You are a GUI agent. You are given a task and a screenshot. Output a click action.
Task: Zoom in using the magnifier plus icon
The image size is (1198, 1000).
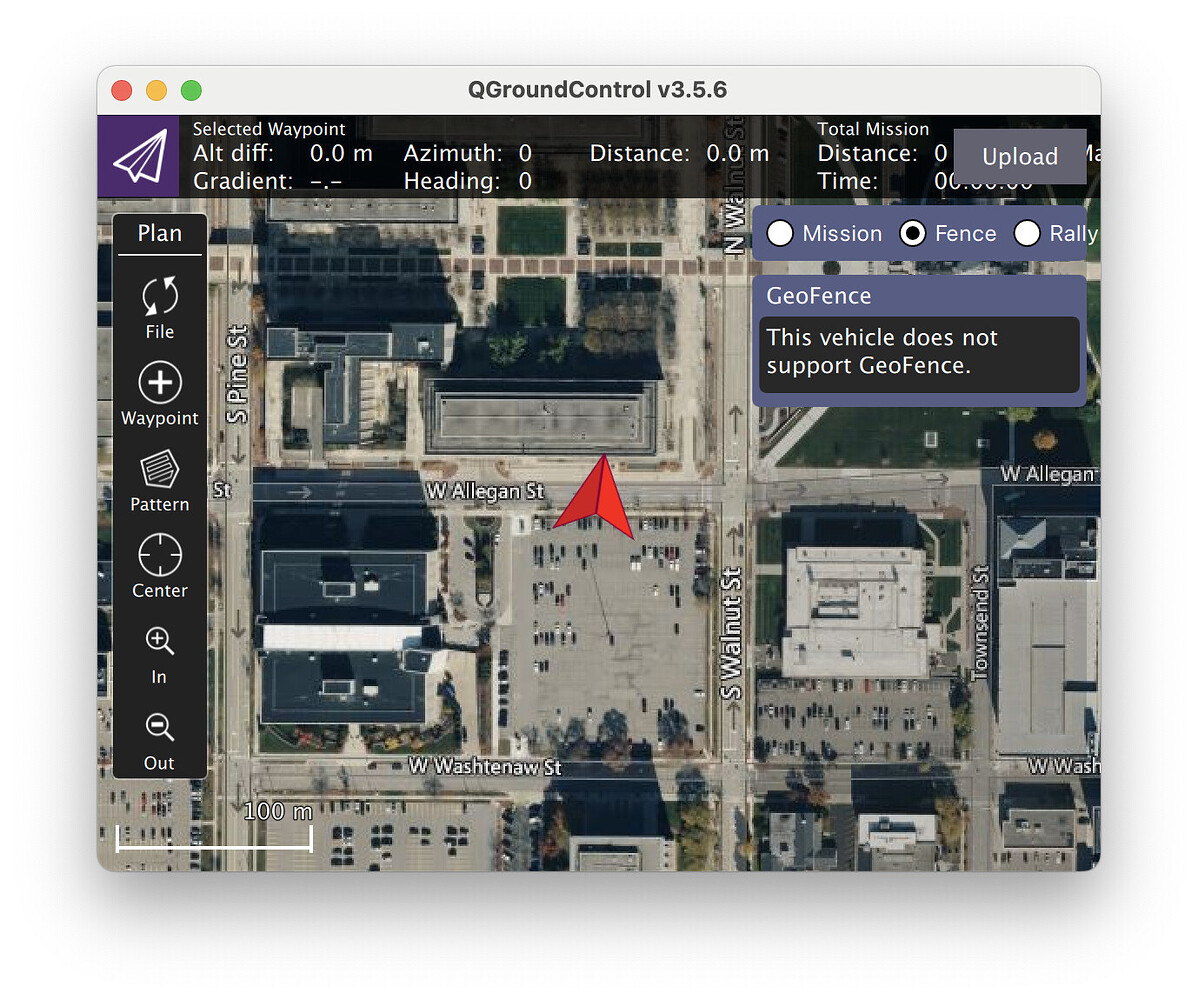point(159,652)
